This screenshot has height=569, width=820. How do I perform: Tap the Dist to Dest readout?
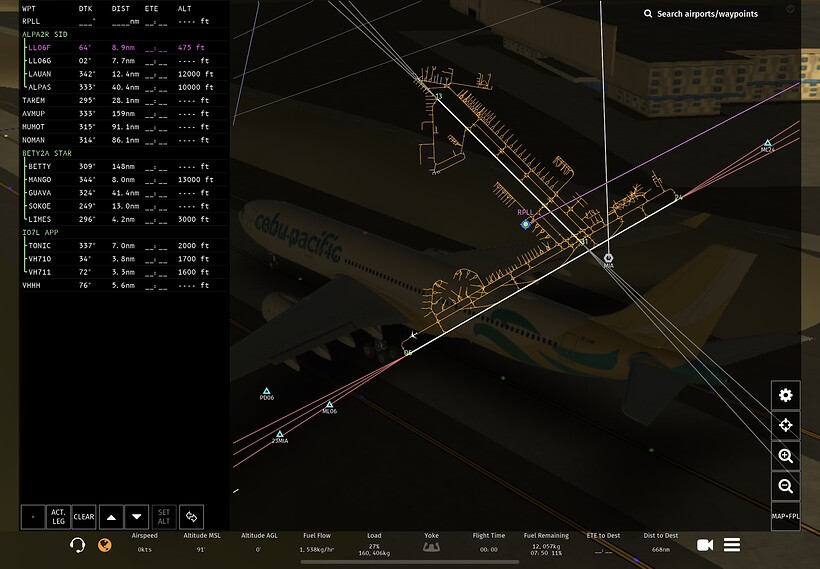pyautogui.click(x=660, y=543)
